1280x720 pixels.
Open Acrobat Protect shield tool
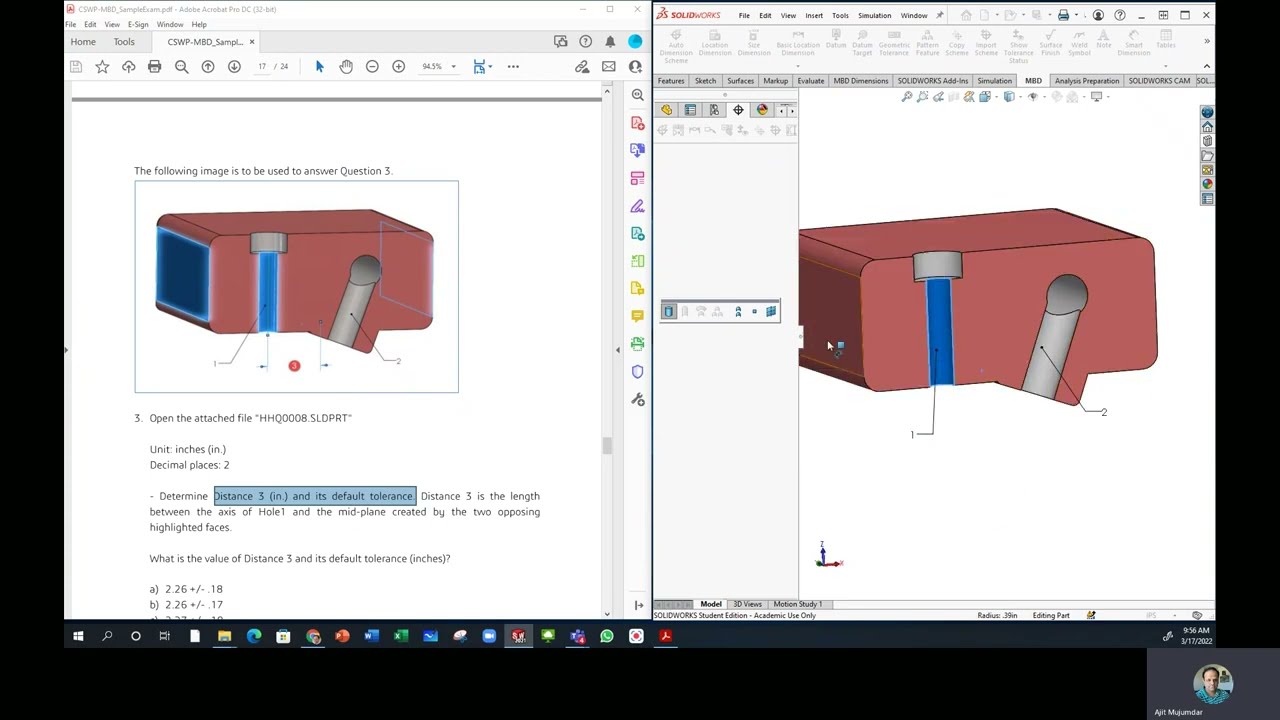(x=637, y=372)
